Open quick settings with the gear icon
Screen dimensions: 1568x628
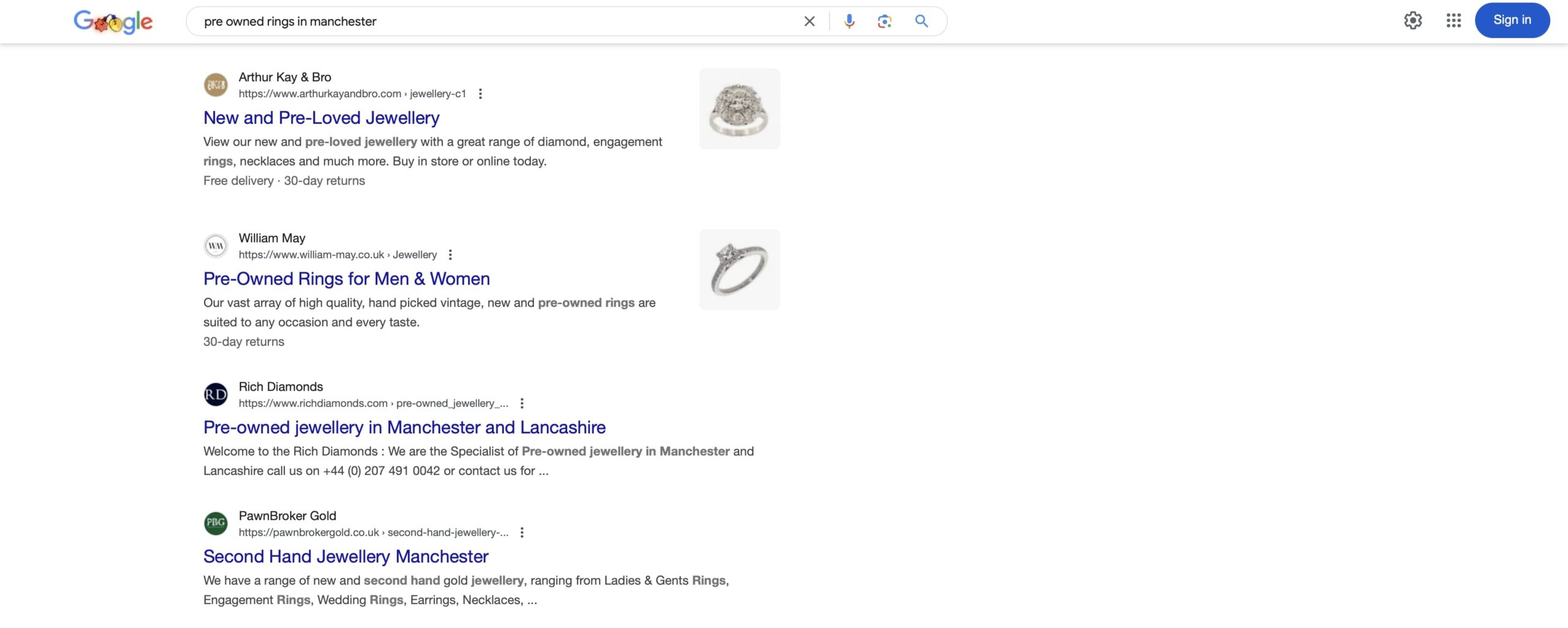pyautogui.click(x=1413, y=20)
